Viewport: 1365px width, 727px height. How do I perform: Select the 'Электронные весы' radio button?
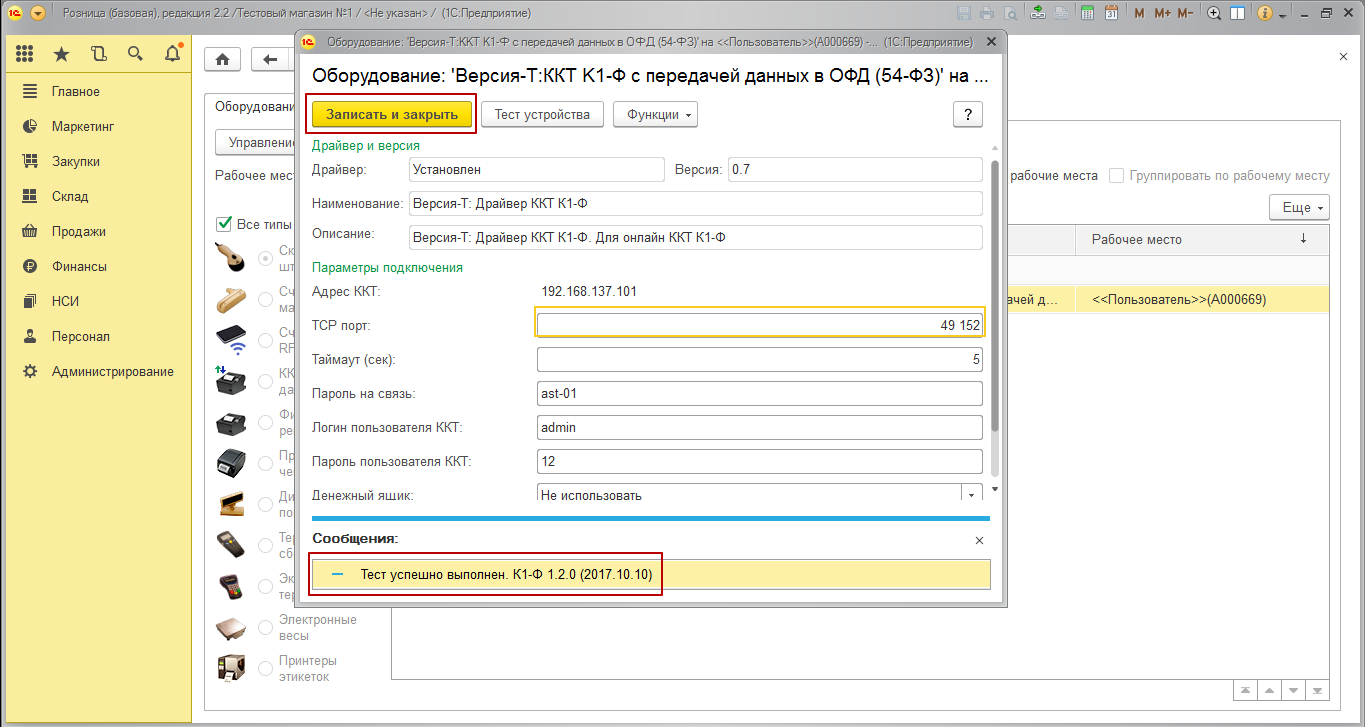point(265,628)
